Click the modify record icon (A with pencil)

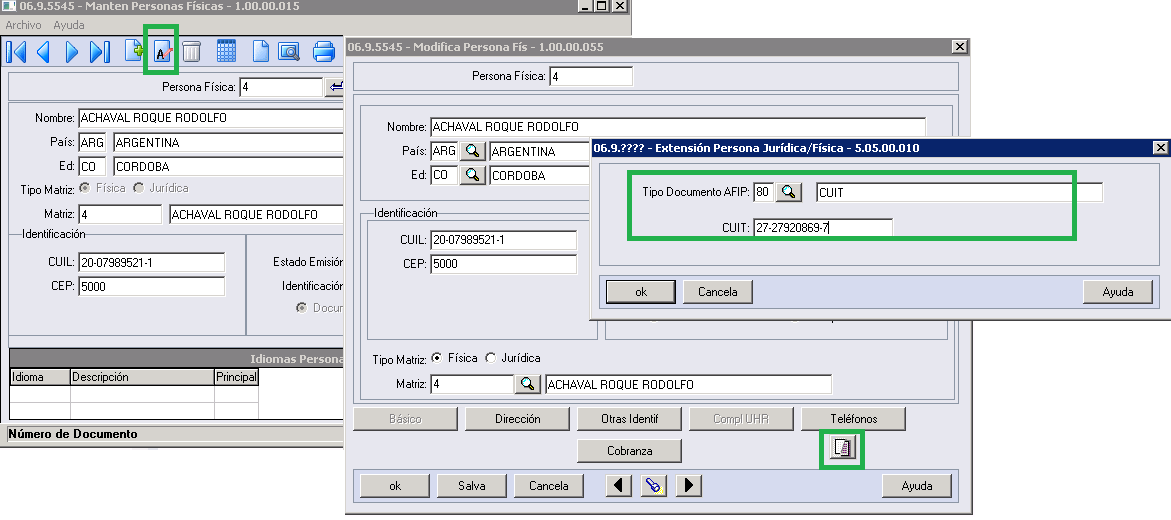click(x=162, y=52)
